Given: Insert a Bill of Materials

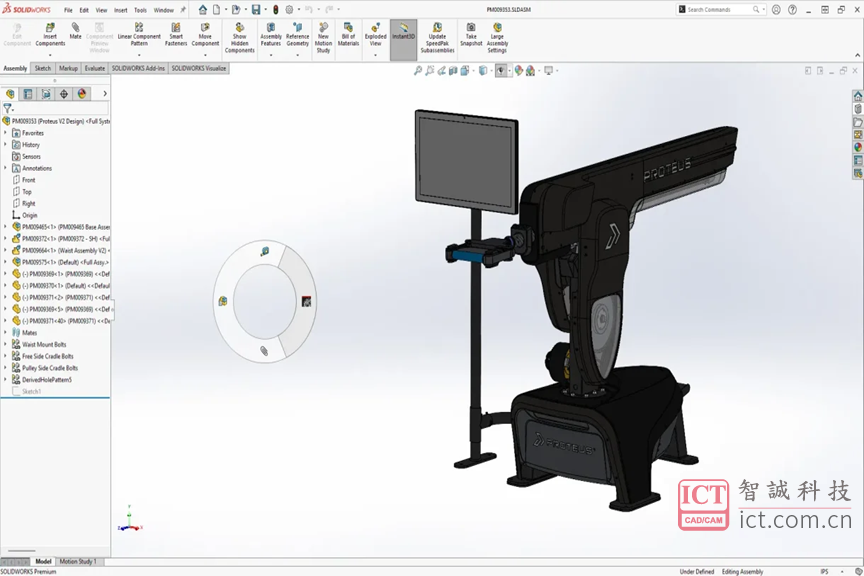Looking at the screenshot, I should [348, 35].
